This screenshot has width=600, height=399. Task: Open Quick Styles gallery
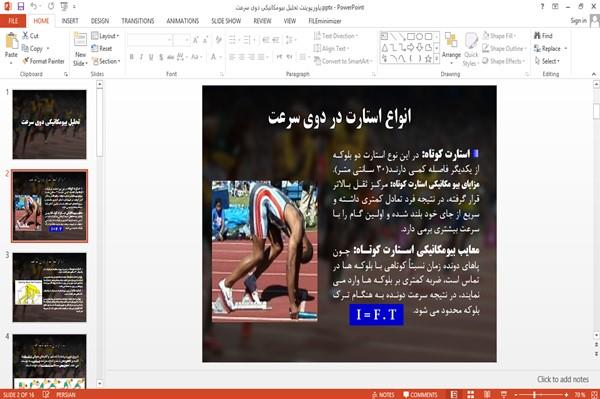pyautogui.click(x=471, y=49)
